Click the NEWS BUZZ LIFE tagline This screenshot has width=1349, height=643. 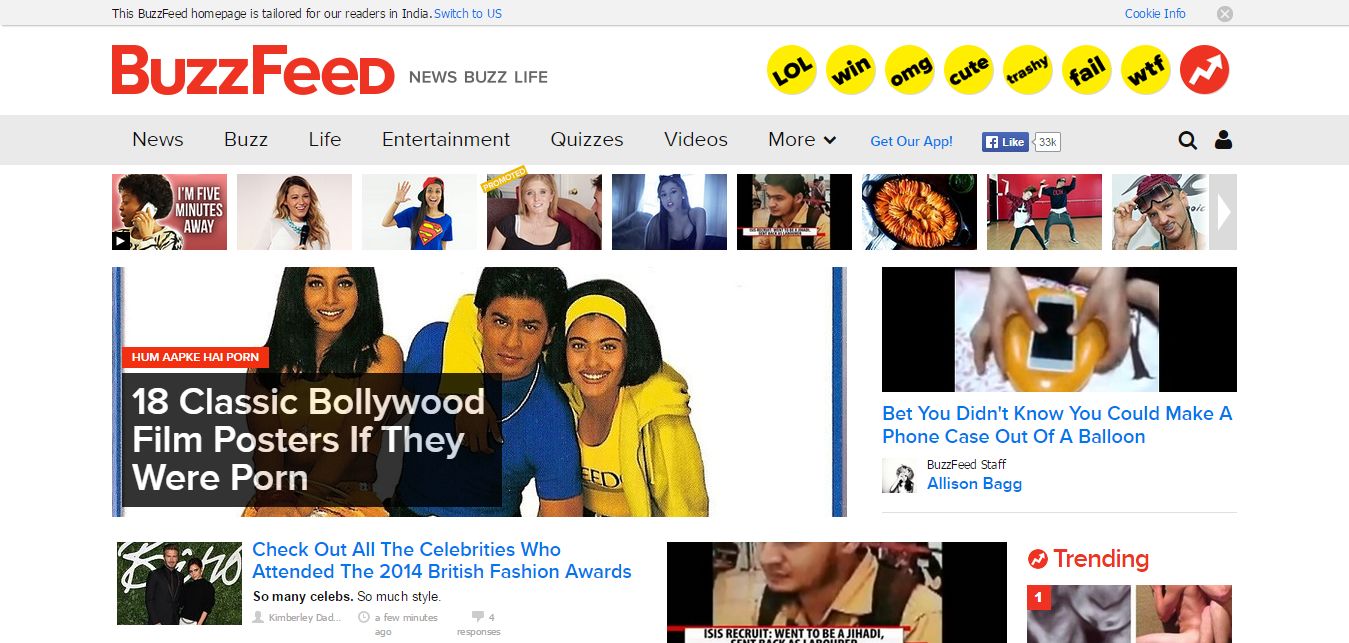[x=478, y=77]
